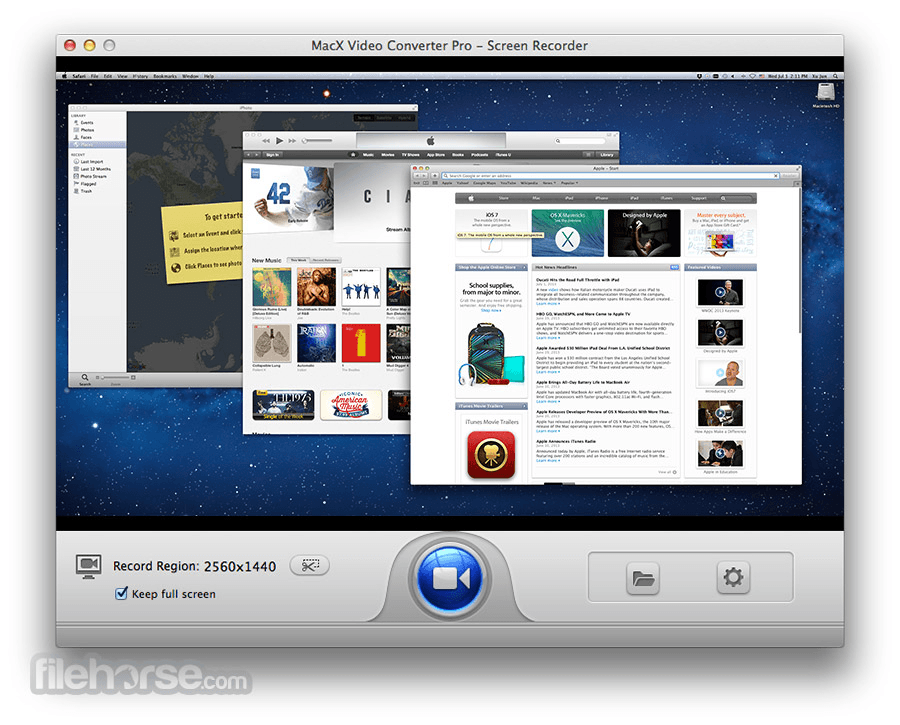Adjust the iTunes volume slider
The width and height of the screenshot is (900, 725).
(x=318, y=138)
